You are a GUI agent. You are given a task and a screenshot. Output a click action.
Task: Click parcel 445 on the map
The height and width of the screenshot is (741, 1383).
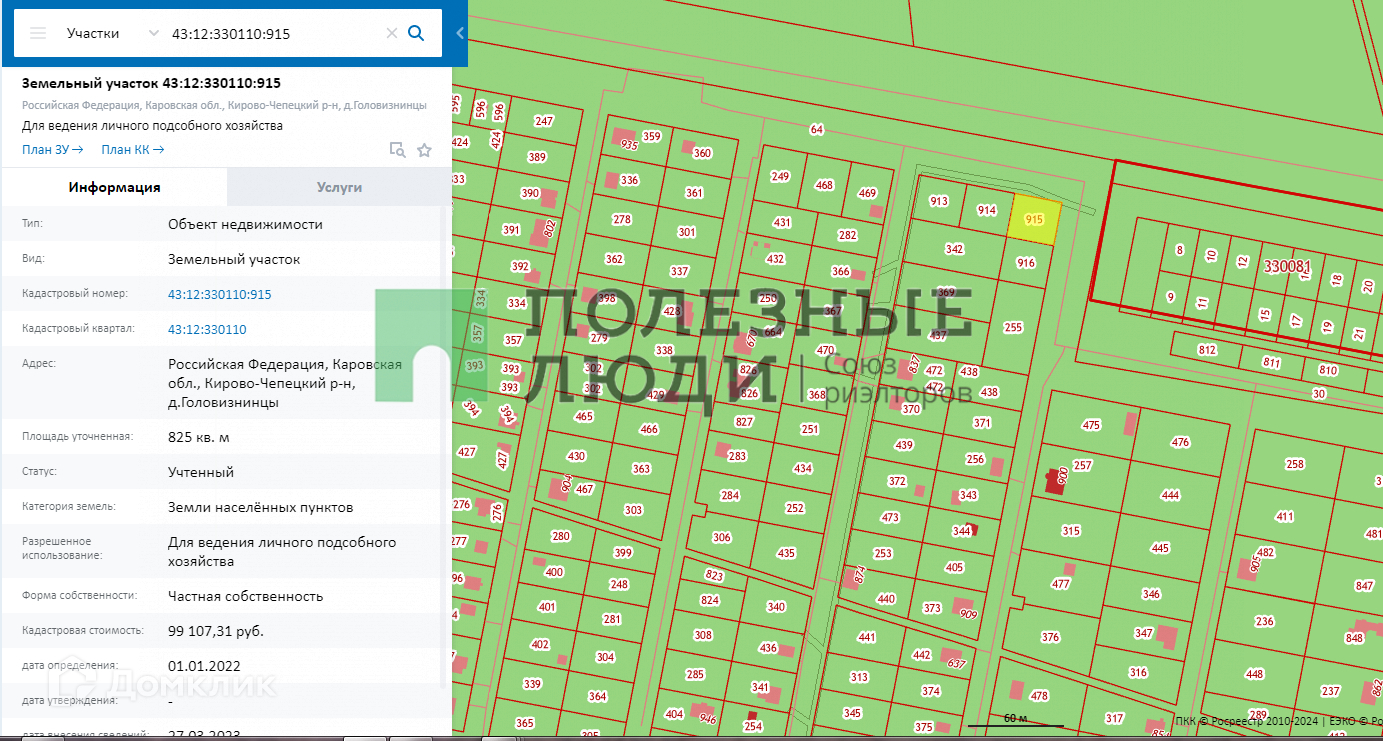[x=1160, y=548]
